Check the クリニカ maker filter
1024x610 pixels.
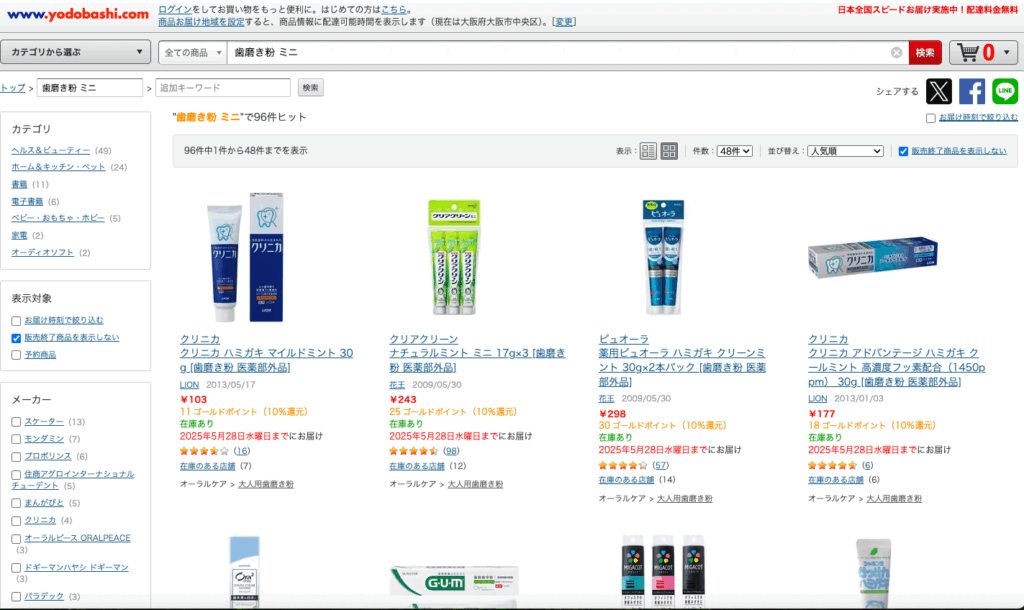click(x=16, y=521)
